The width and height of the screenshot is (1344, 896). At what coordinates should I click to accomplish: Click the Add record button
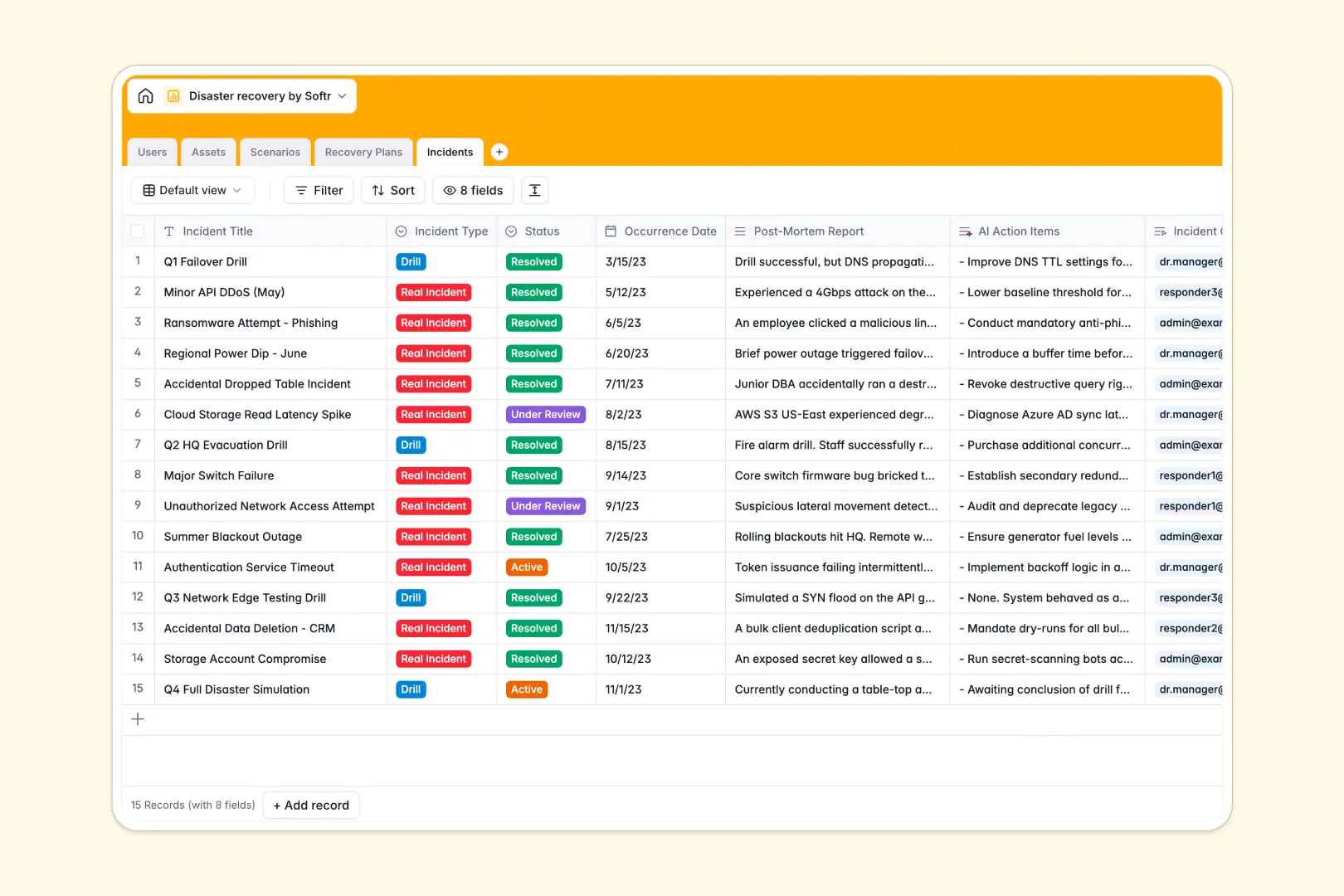311,805
